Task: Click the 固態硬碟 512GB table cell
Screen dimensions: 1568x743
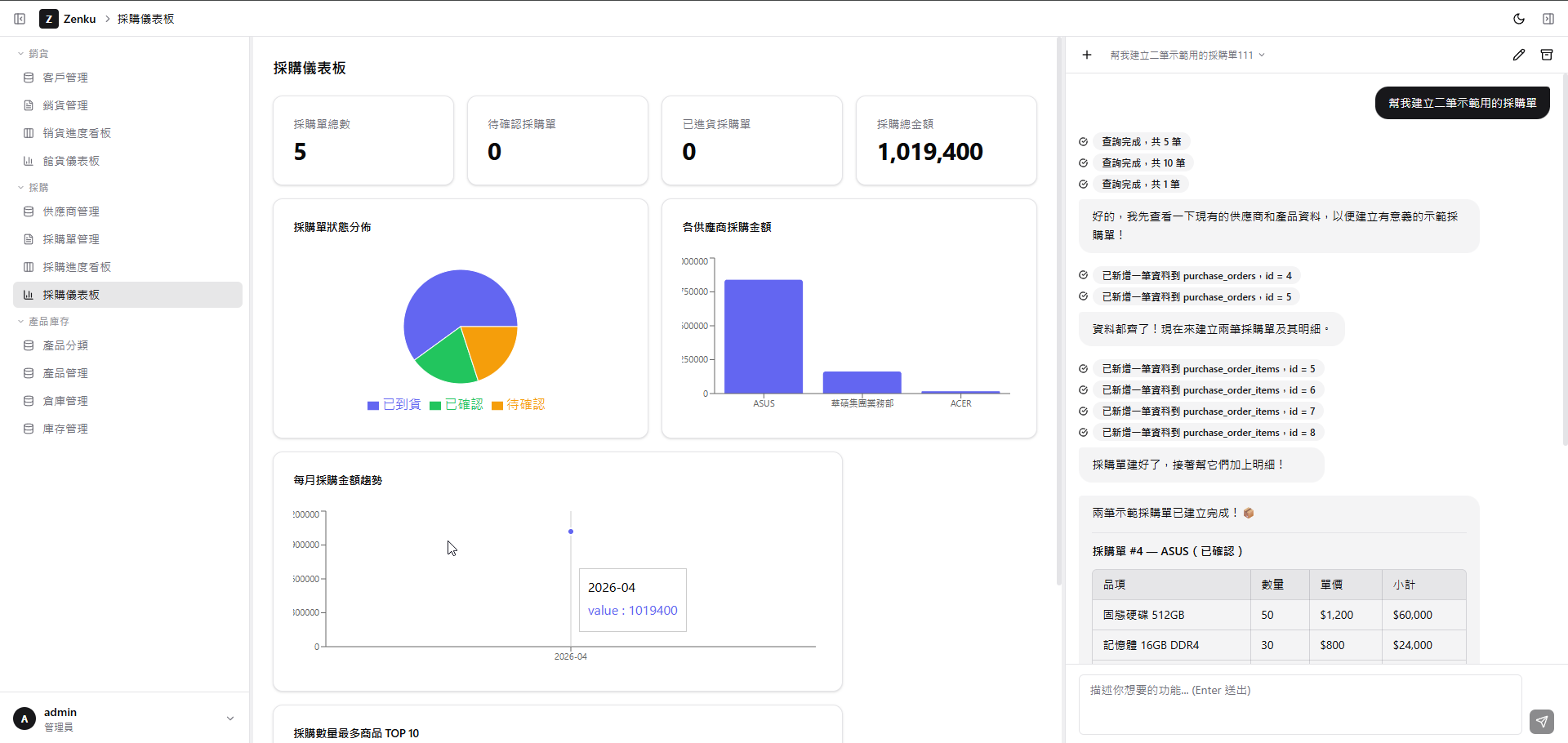Action: pos(1171,615)
